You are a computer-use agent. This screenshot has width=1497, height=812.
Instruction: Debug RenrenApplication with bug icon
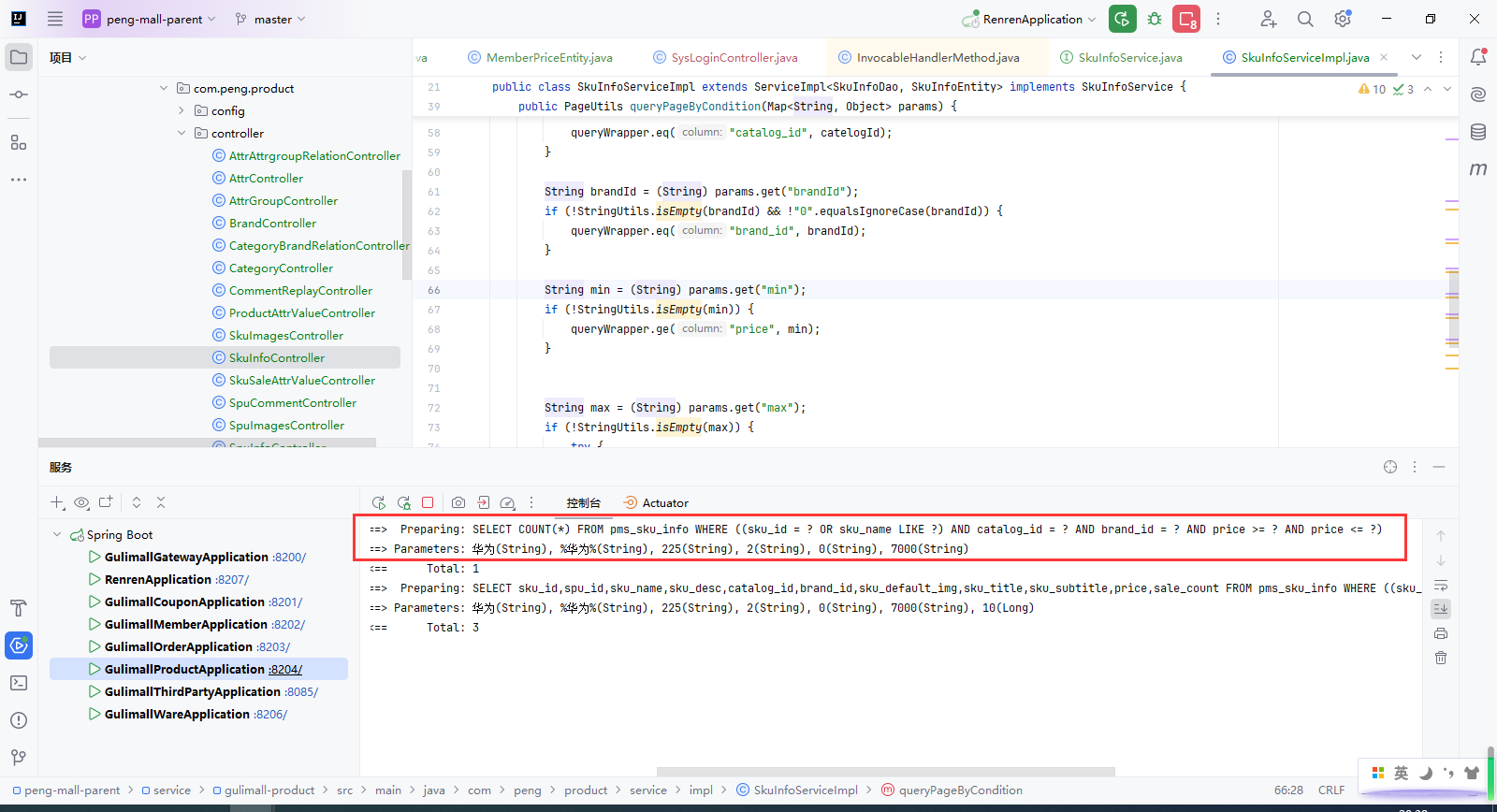pyautogui.click(x=1155, y=19)
